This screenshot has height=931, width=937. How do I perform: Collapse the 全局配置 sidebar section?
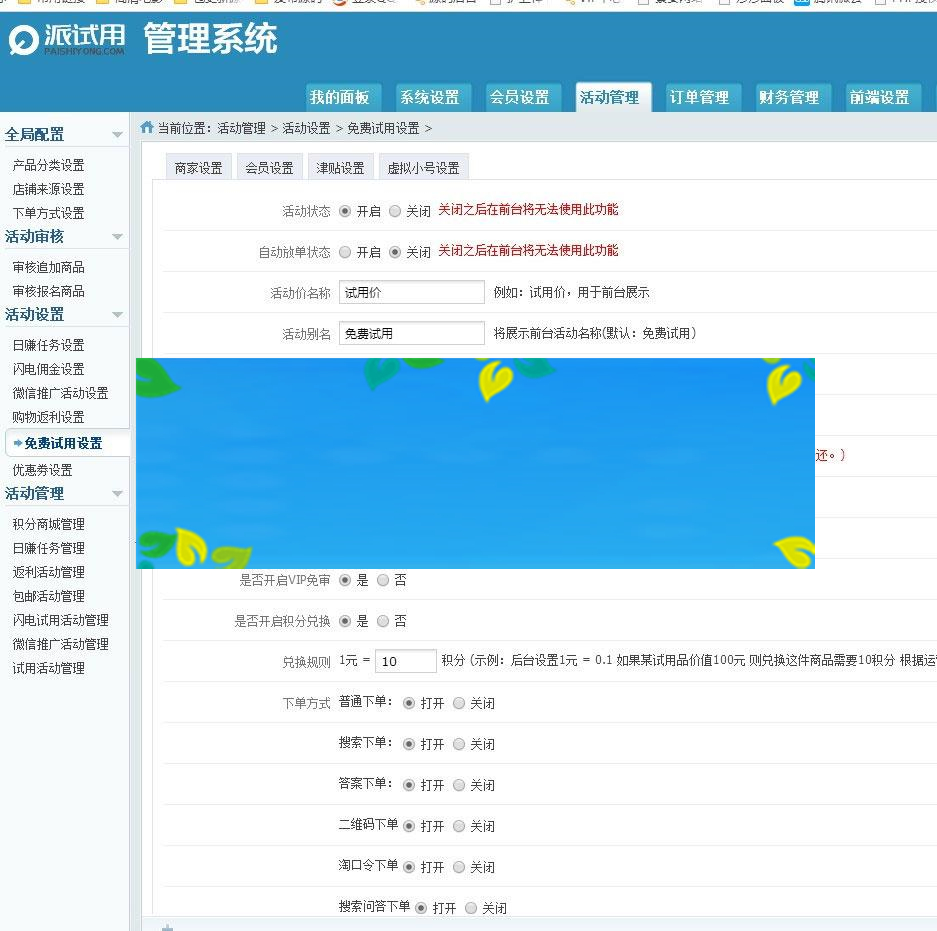[x=119, y=133]
